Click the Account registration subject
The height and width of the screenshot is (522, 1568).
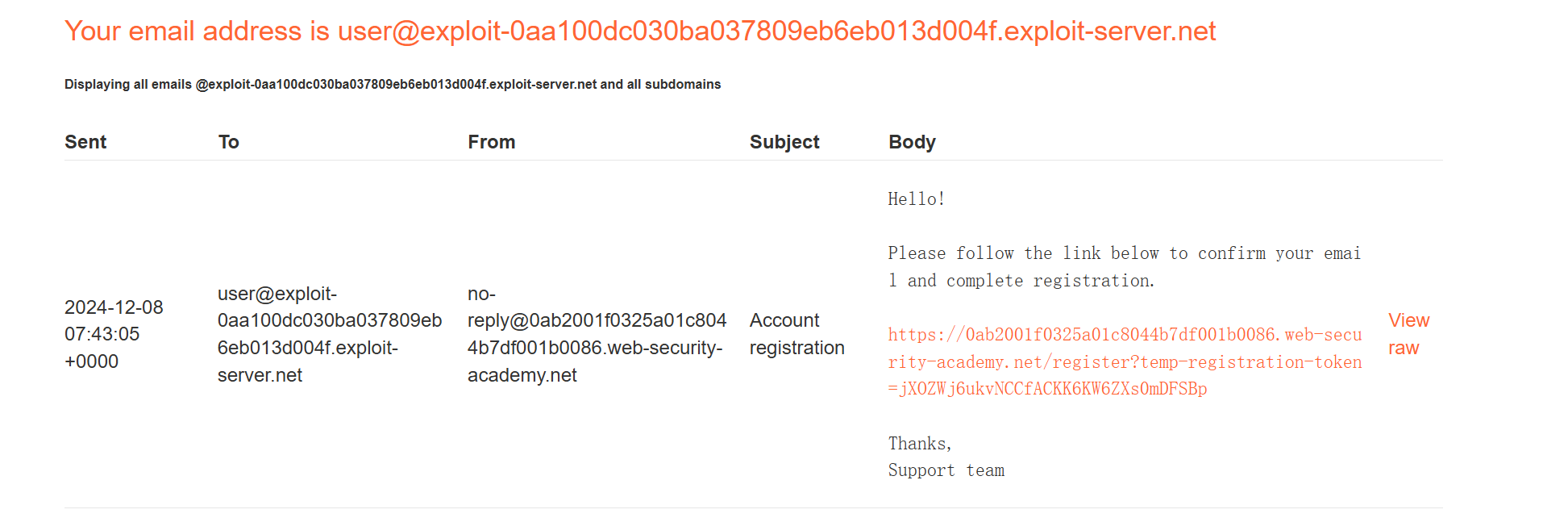pos(796,334)
